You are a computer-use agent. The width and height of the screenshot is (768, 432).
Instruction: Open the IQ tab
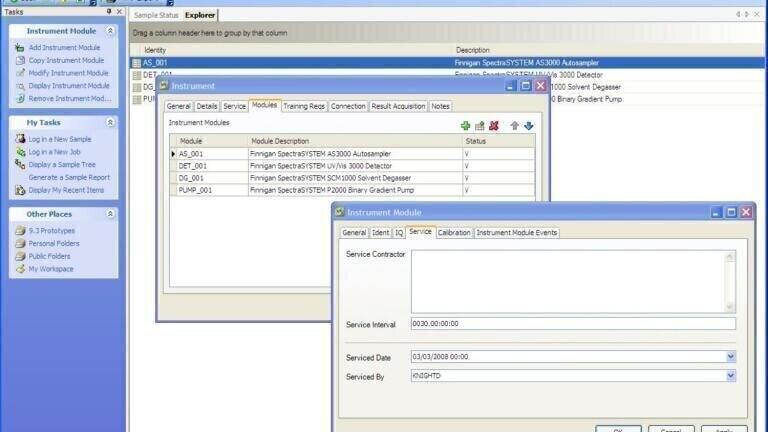coord(399,233)
